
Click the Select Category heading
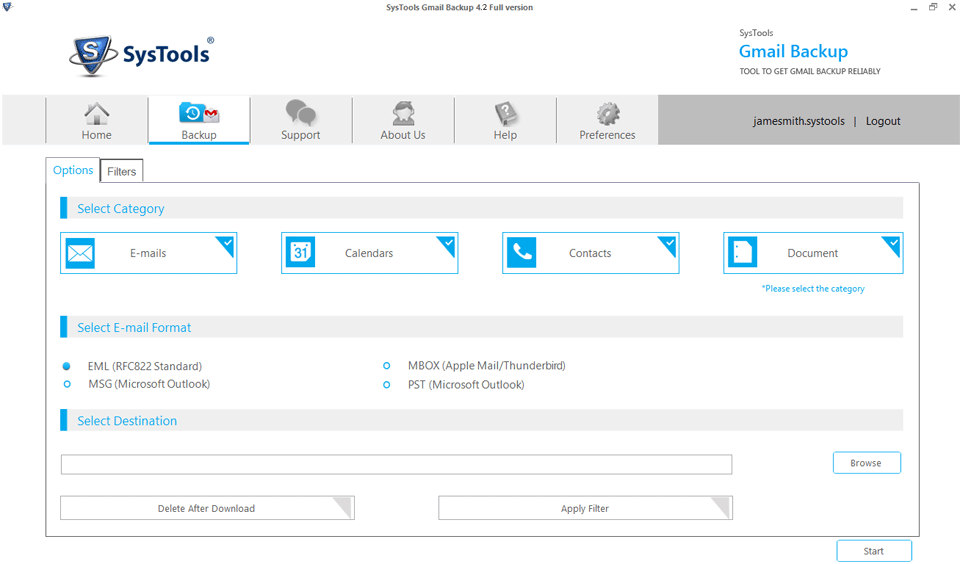[x=121, y=209]
